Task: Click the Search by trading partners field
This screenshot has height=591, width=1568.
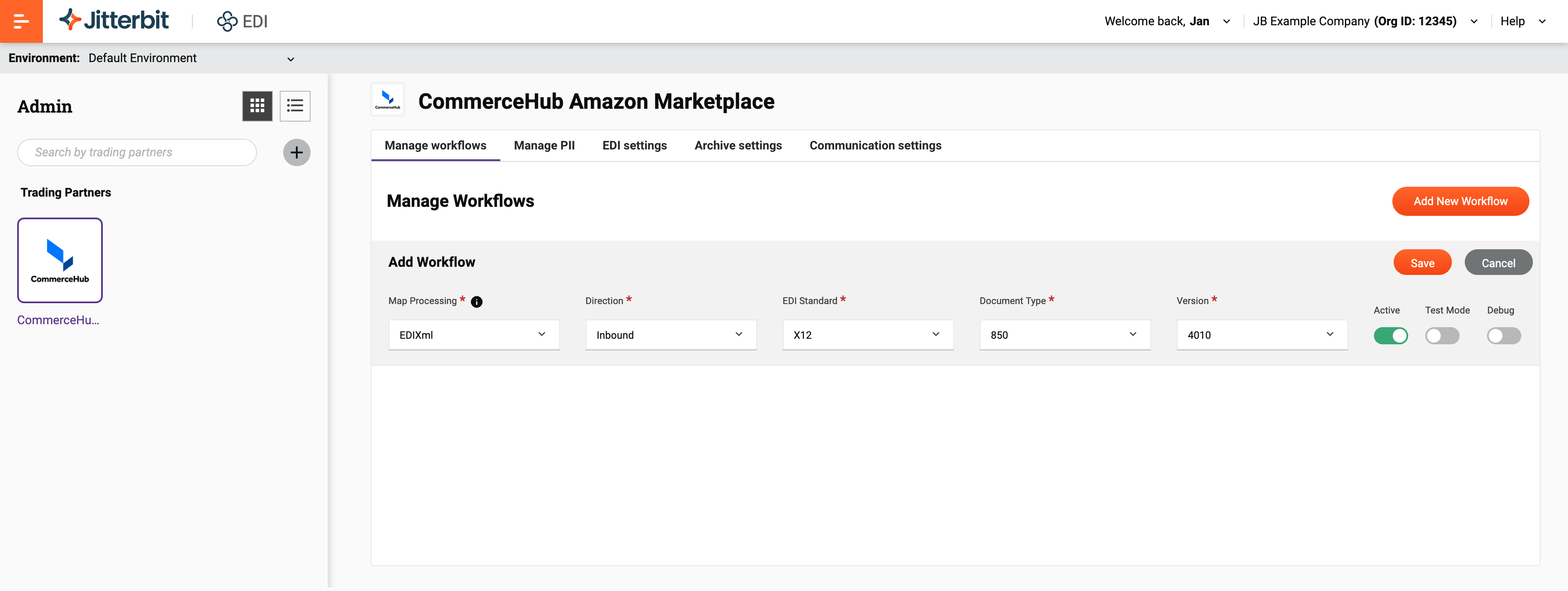Action: click(137, 152)
